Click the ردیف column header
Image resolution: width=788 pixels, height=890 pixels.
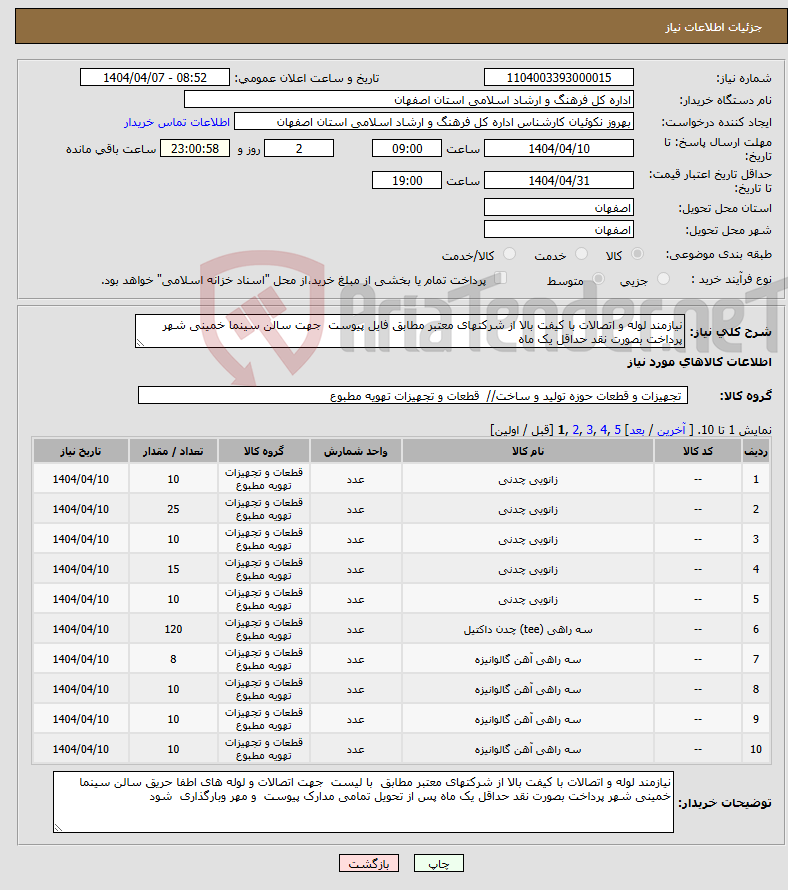coord(756,451)
